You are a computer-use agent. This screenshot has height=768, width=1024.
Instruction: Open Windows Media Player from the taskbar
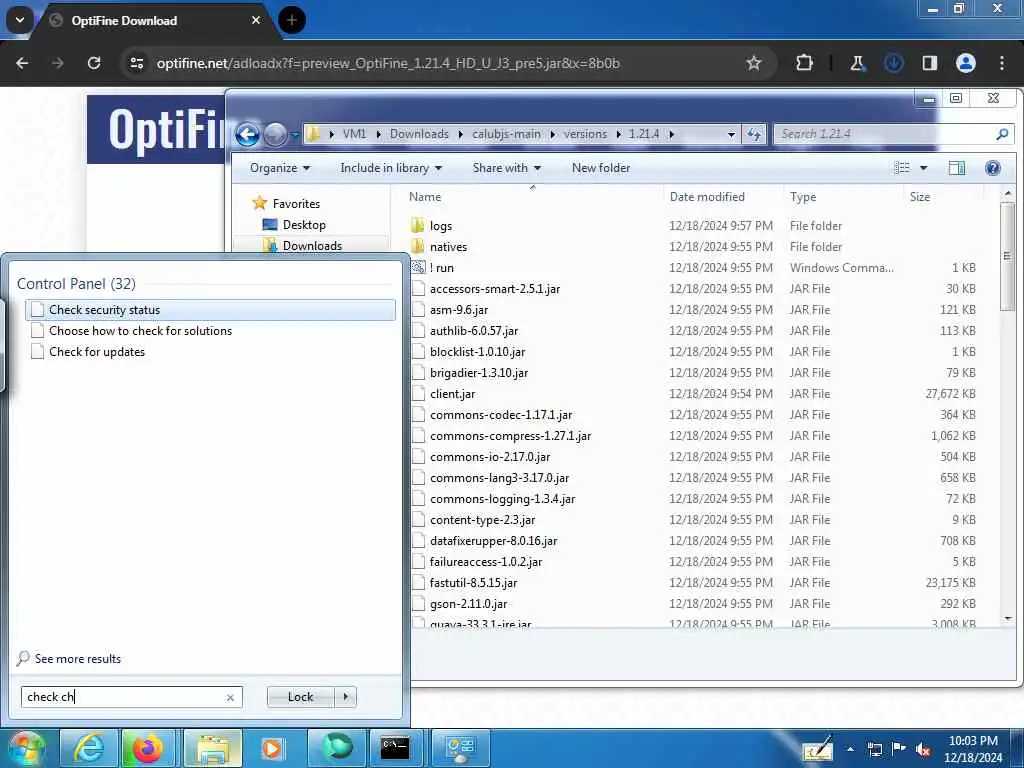tap(271, 748)
